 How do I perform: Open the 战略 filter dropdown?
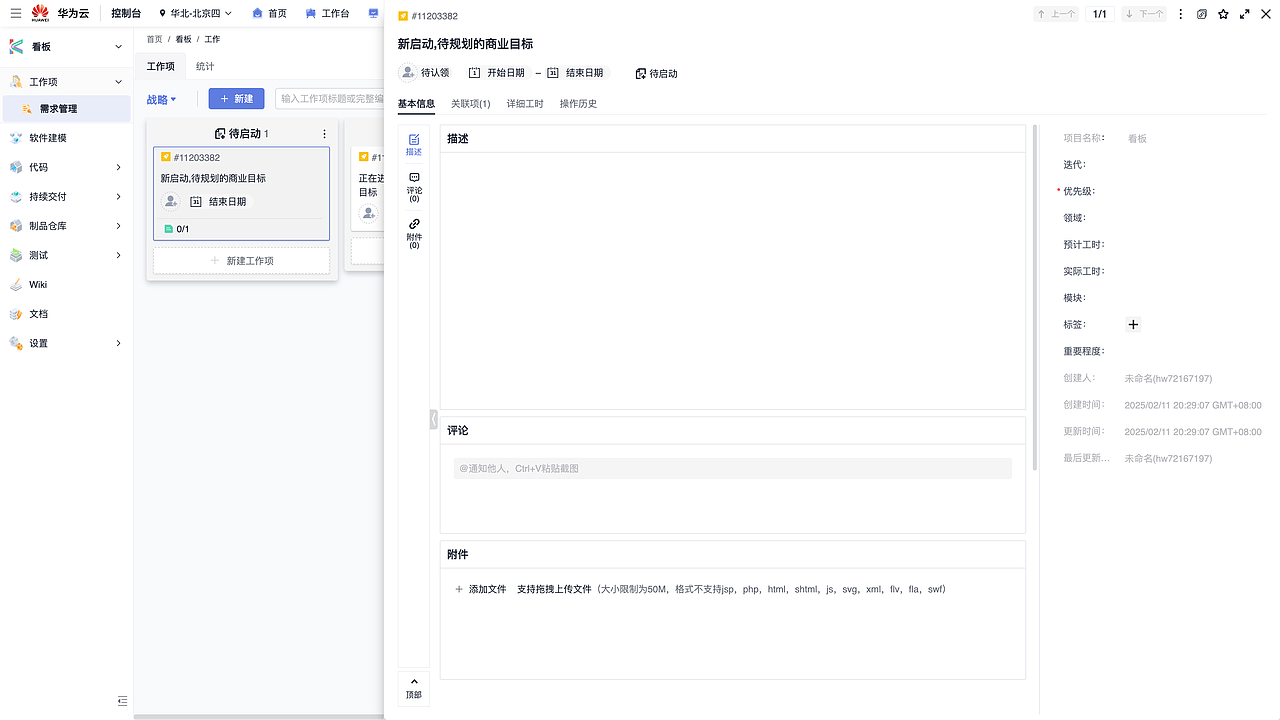click(x=161, y=99)
